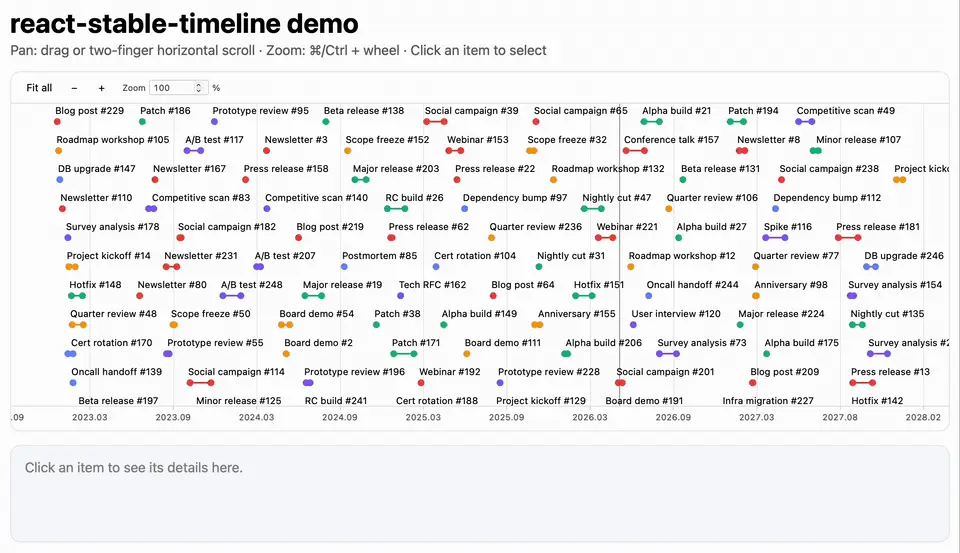This screenshot has height=553, width=960.
Task: Select Postmortem #85 item
Action: pyautogui.click(x=380, y=255)
